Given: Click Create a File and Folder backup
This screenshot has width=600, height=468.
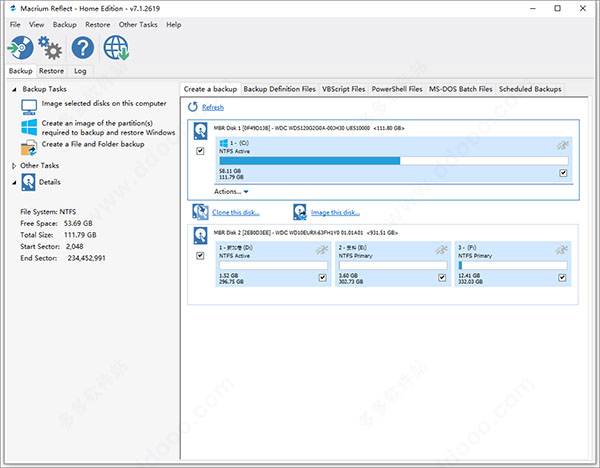Looking at the screenshot, I should coord(93,144).
